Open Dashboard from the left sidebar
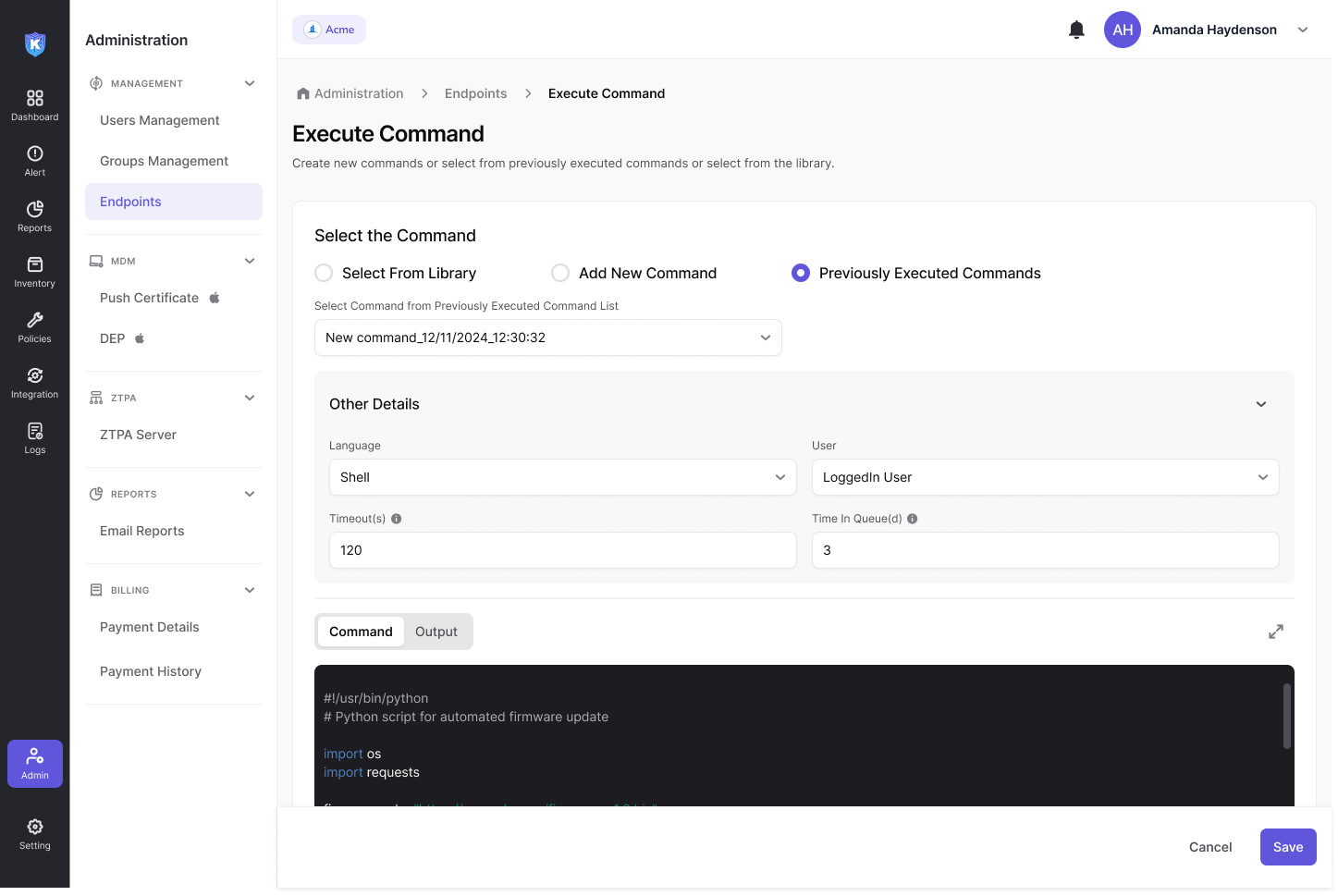This screenshot has width=1338, height=896. [34, 104]
